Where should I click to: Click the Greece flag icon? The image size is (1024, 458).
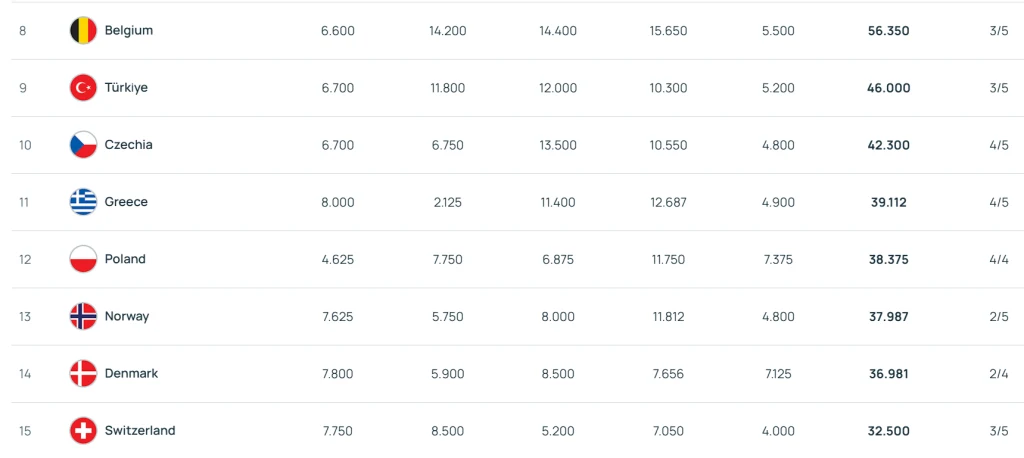(83, 202)
